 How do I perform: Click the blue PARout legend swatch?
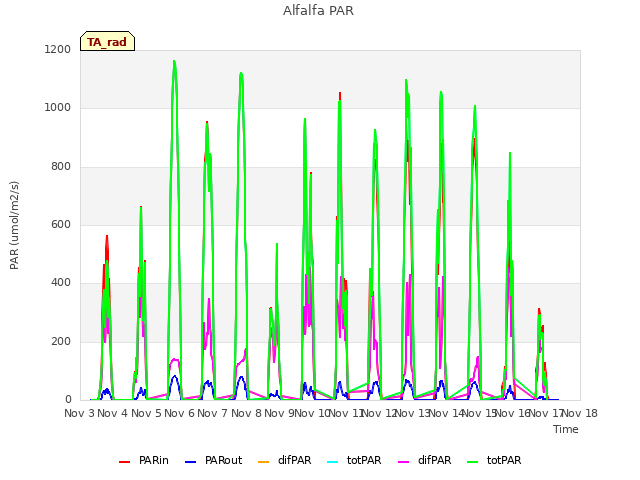[191, 462]
